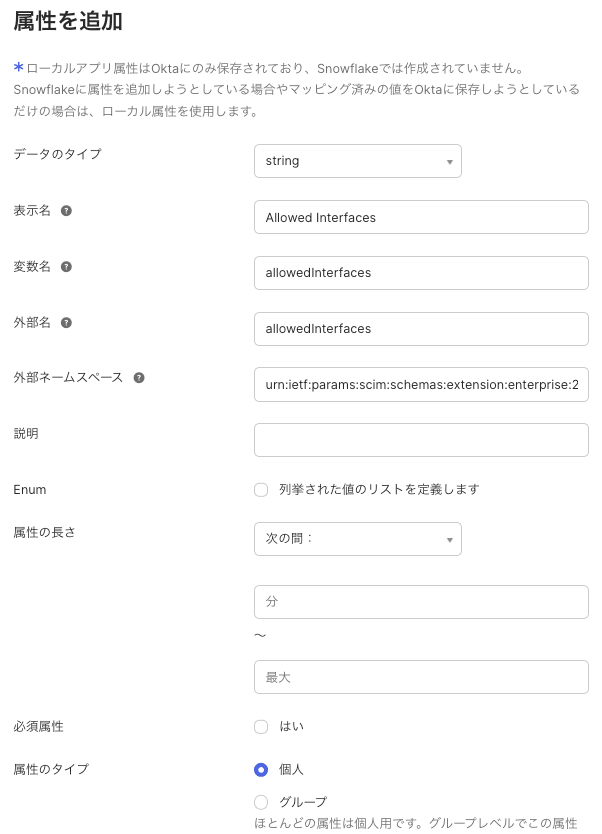Click help icon beside 外部ネームスペース
This screenshot has width=602, height=834.
click(x=139, y=378)
